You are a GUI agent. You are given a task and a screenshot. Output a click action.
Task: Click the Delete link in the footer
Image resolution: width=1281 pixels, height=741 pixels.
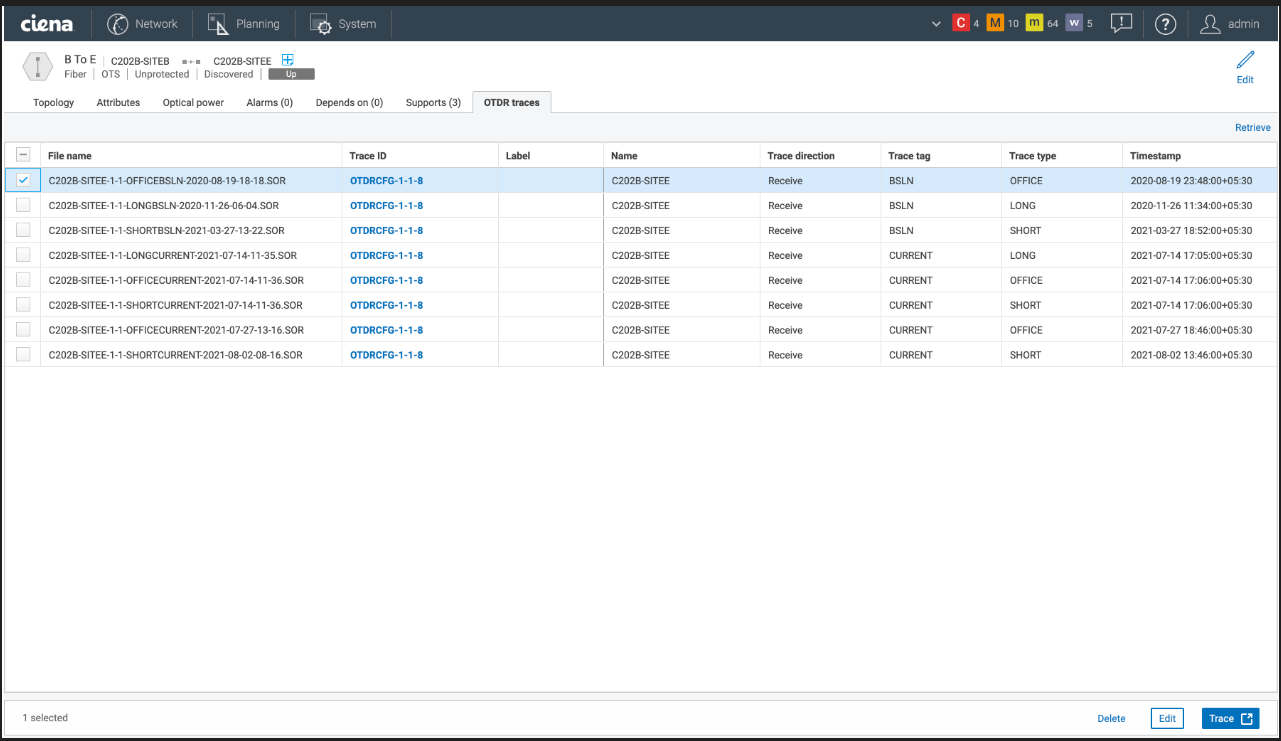pyautogui.click(x=1111, y=718)
